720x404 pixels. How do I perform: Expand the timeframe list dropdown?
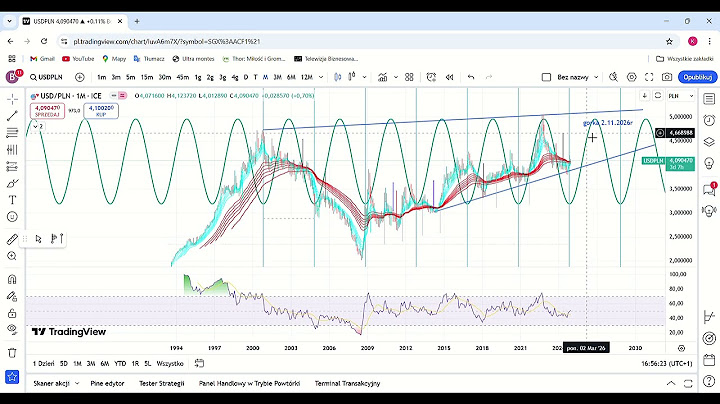coord(321,77)
